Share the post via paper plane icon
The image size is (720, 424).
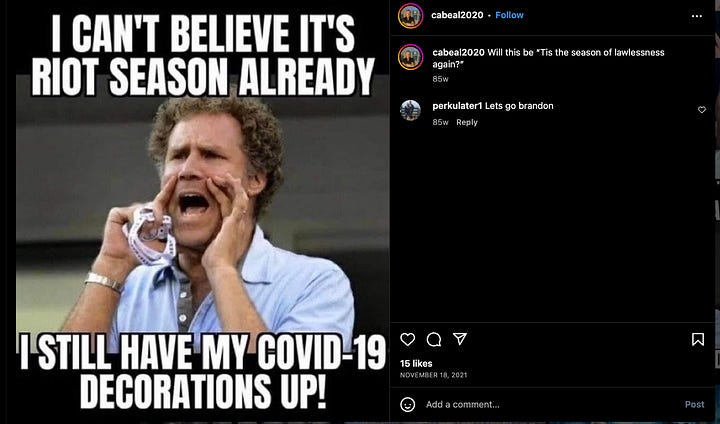pos(460,339)
